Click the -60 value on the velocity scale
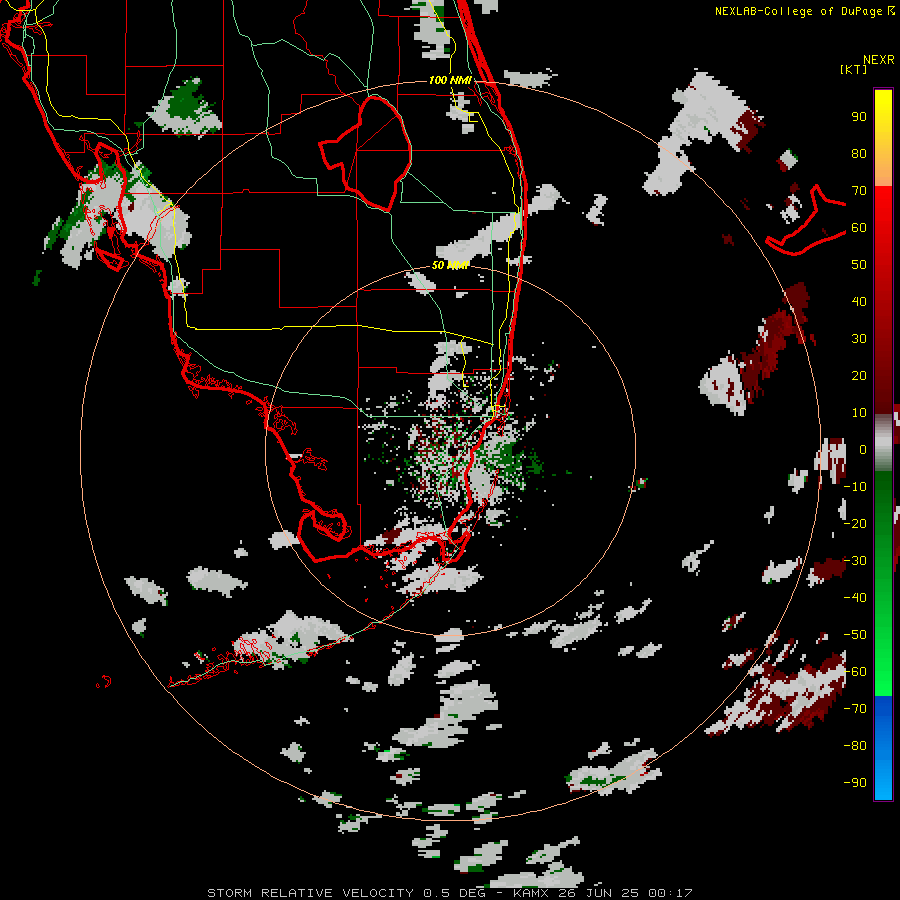The image size is (900, 900). (855, 672)
